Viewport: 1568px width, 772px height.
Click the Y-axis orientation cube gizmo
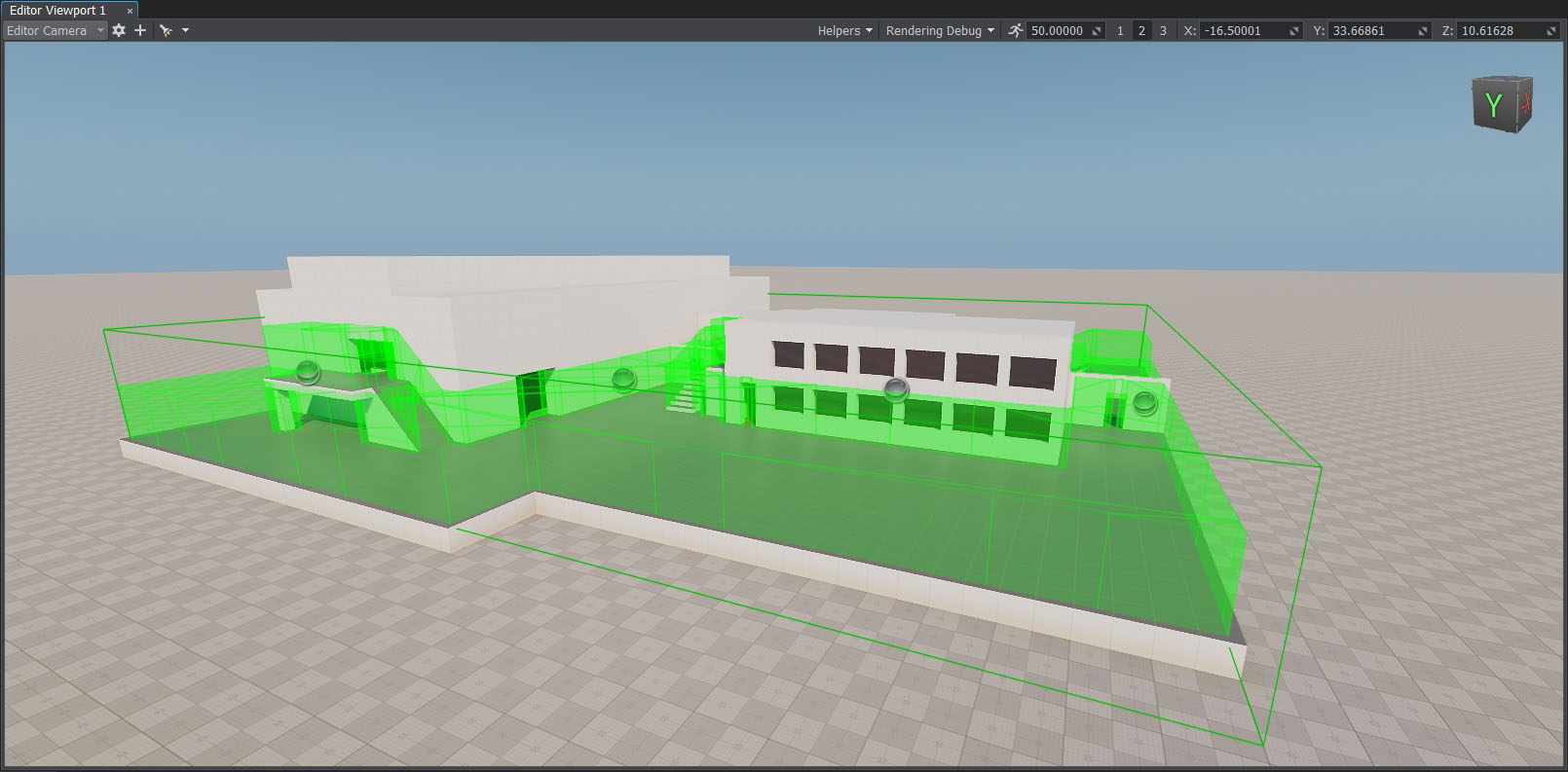[1502, 104]
